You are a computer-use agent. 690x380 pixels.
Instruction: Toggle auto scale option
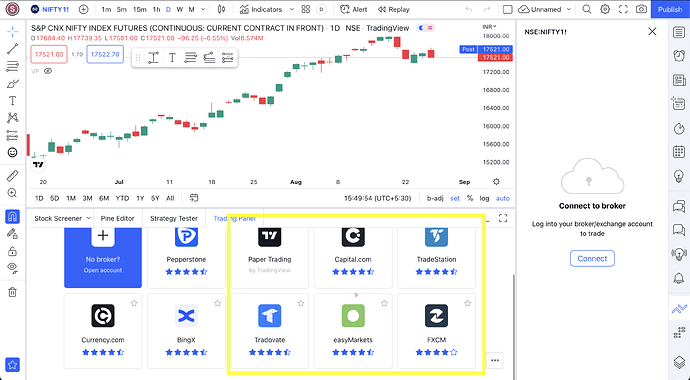[503, 198]
